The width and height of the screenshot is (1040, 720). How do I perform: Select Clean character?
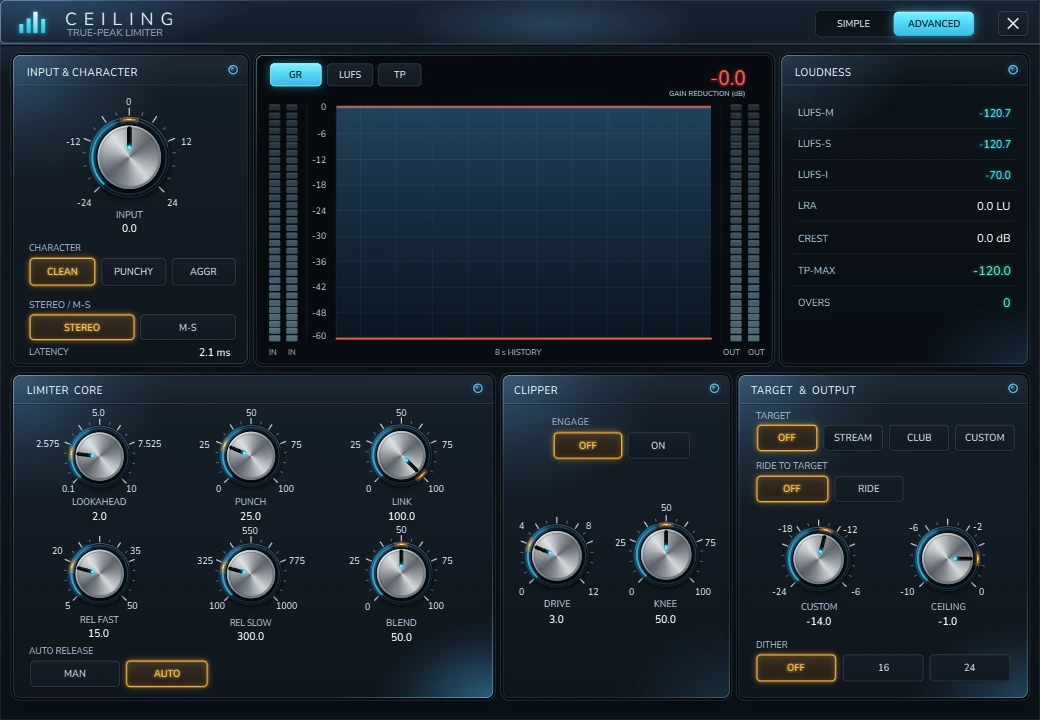(x=62, y=271)
